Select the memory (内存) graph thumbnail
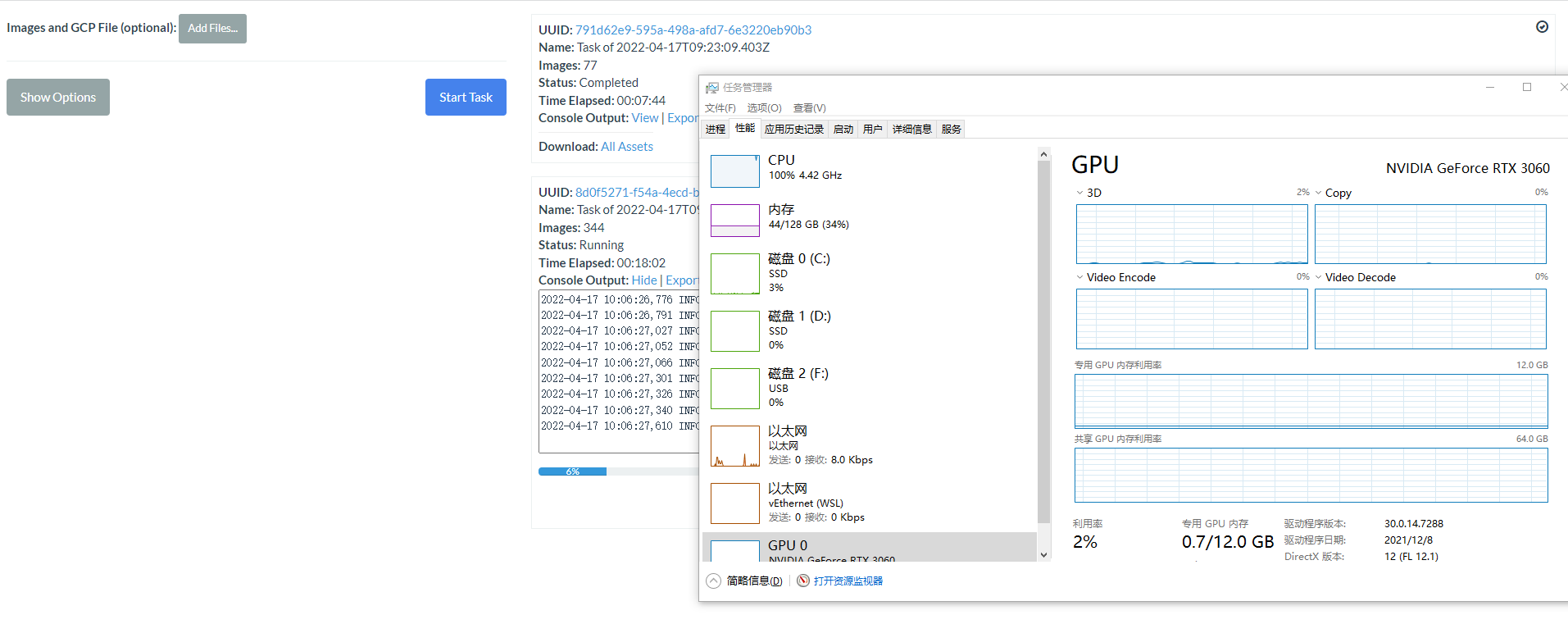1568x624 pixels. point(734,221)
